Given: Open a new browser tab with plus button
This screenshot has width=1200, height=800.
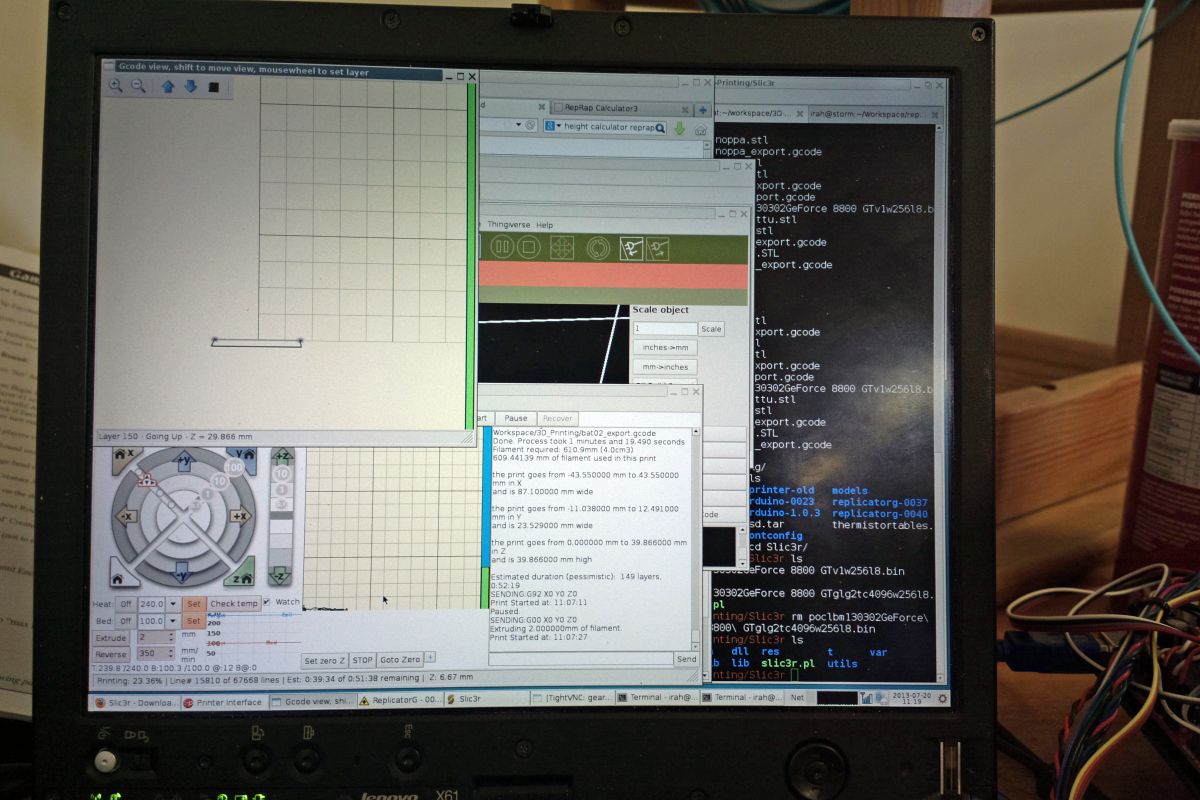Looking at the screenshot, I should coord(702,109).
